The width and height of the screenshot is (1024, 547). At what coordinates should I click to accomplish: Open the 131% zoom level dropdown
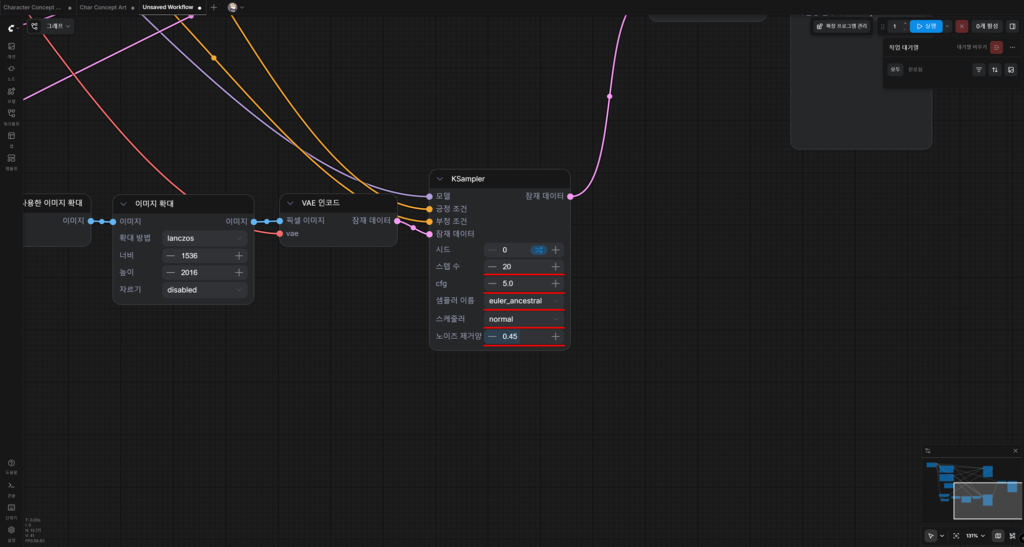pyautogui.click(x=976, y=536)
